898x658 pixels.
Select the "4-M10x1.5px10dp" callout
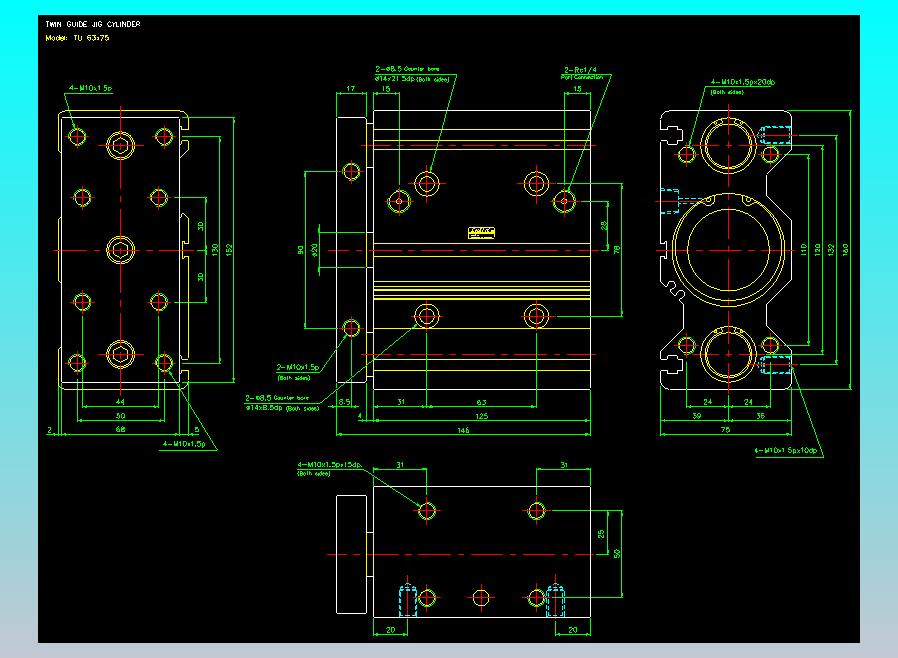coord(786,450)
